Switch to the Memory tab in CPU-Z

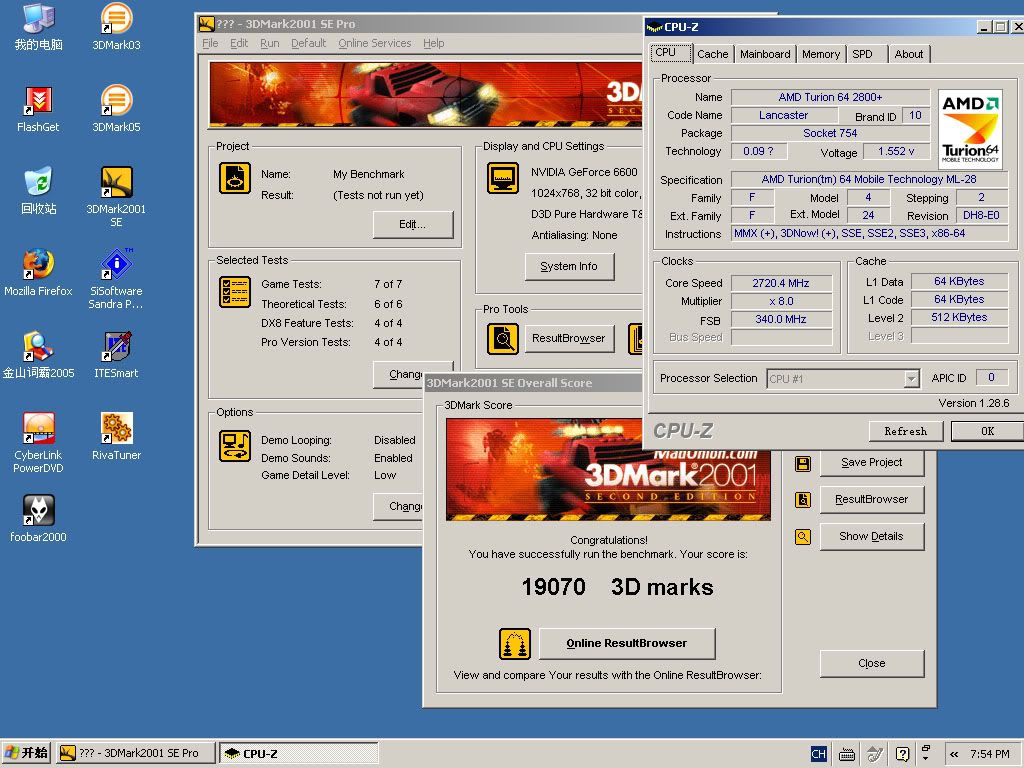point(821,54)
